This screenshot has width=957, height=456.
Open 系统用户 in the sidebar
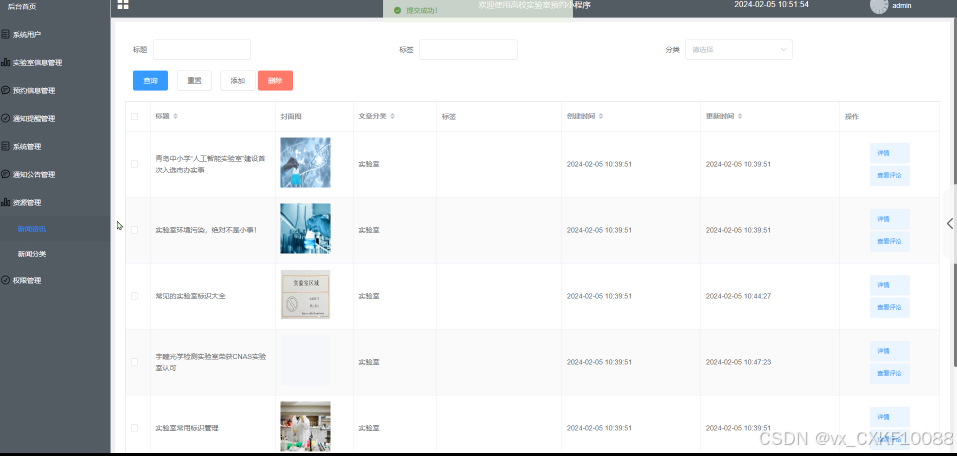[x=55, y=34]
